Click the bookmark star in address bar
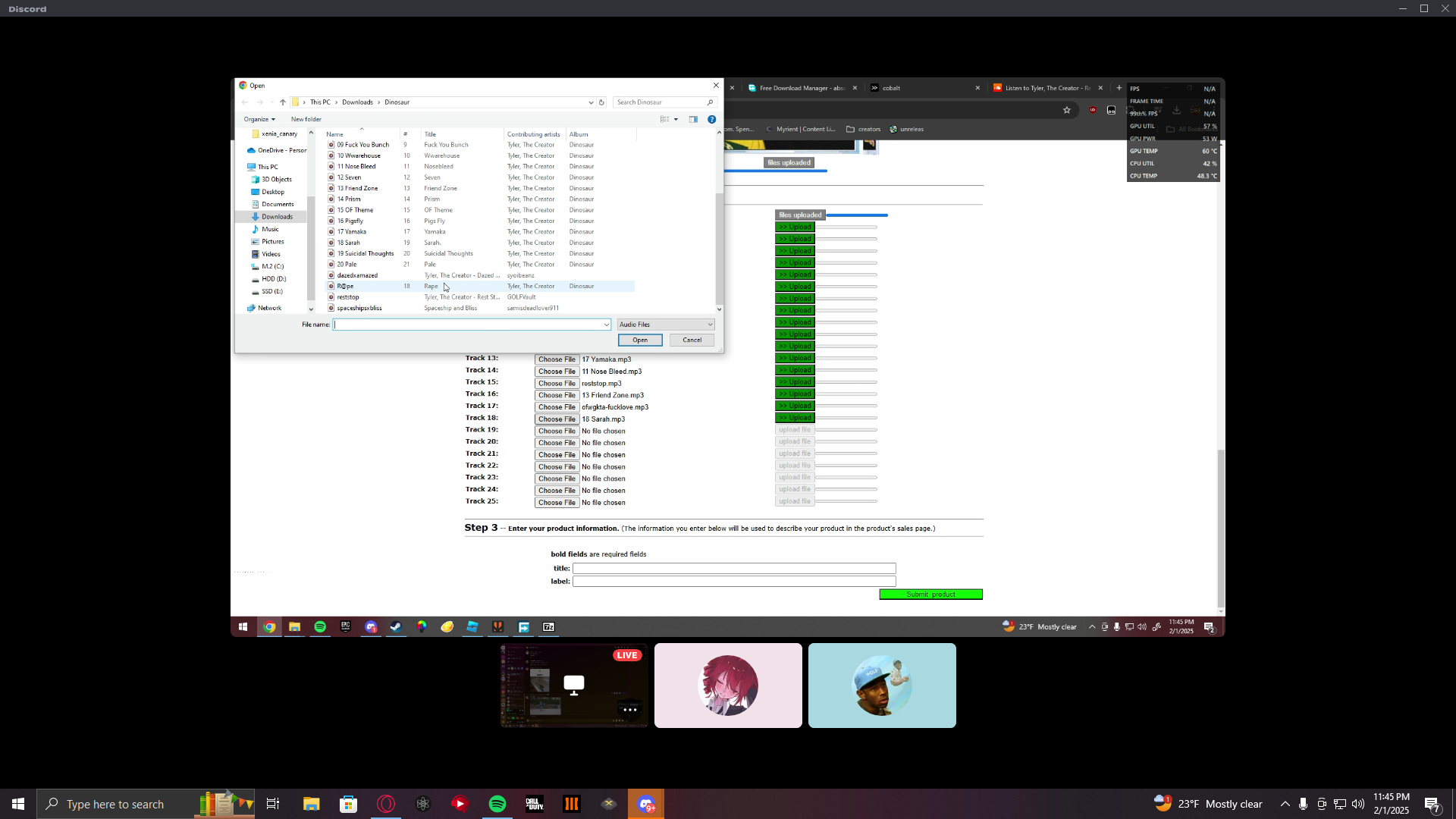Viewport: 1456px width, 819px height. coord(1066,110)
